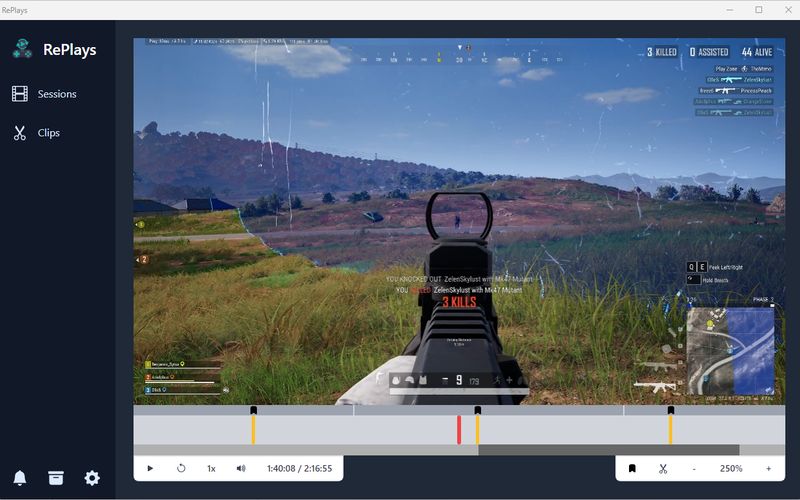
Task: Click the rewind replay button
Action: tap(181, 468)
